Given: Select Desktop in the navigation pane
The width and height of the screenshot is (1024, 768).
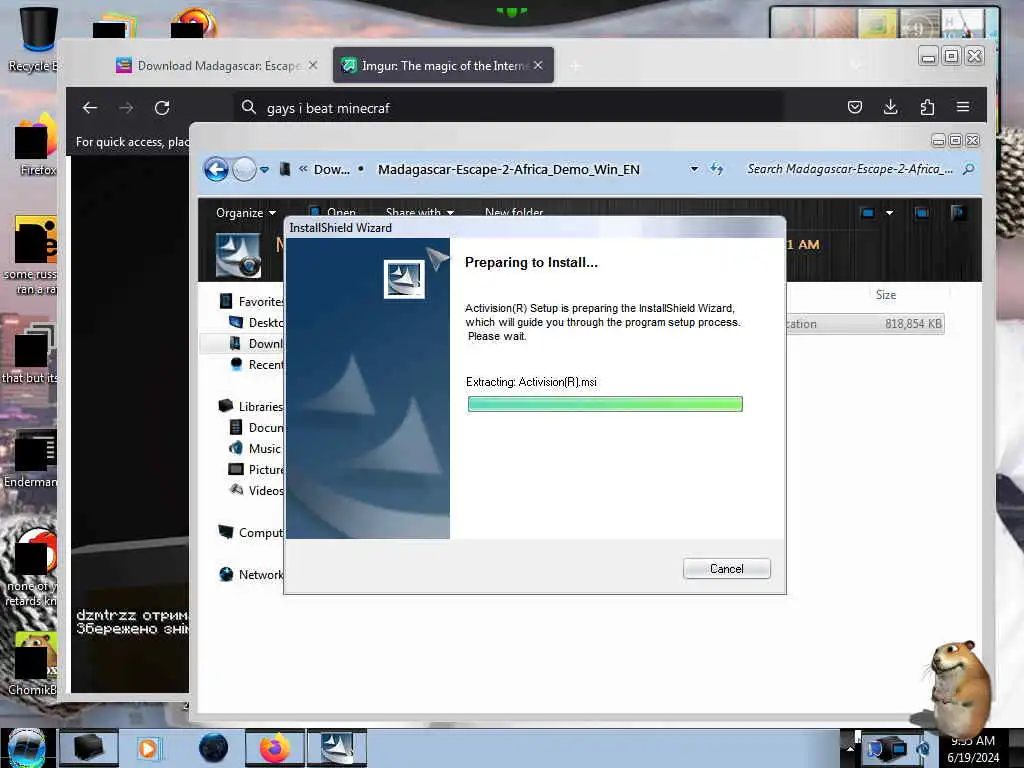Looking at the screenshot, I should (x=257, y=323).
